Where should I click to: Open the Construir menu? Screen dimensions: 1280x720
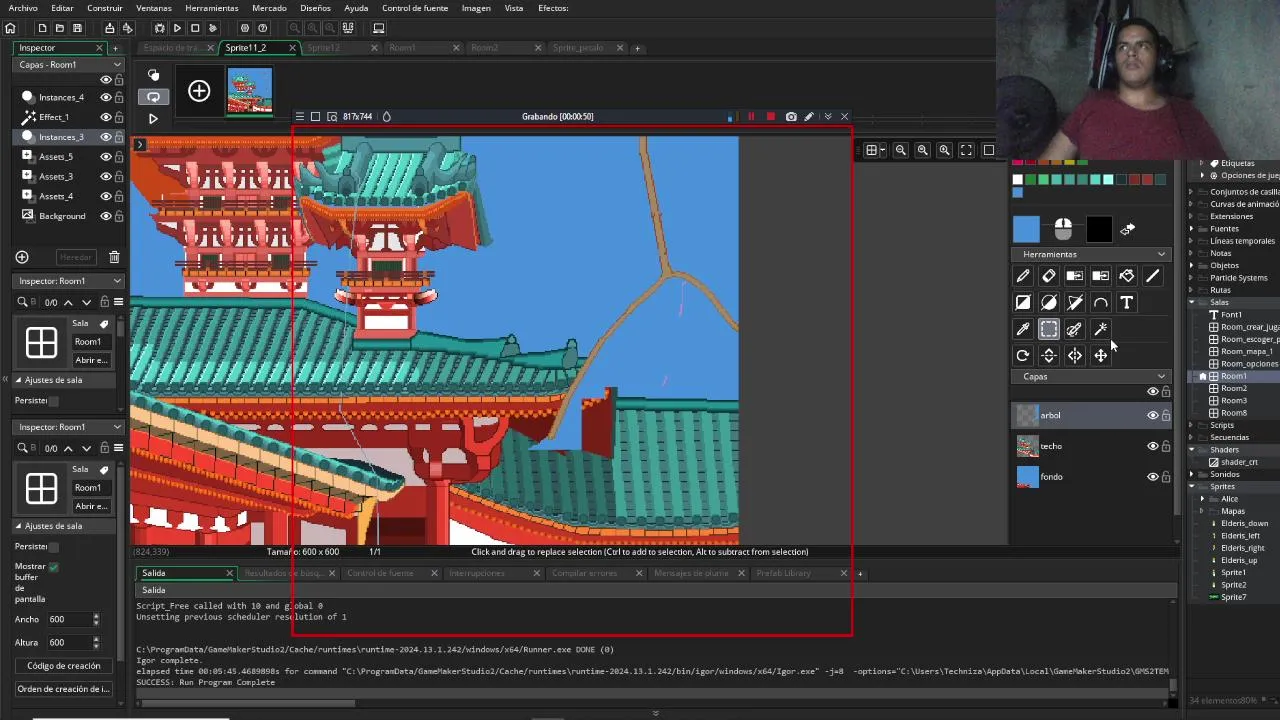tap(105, 8)
